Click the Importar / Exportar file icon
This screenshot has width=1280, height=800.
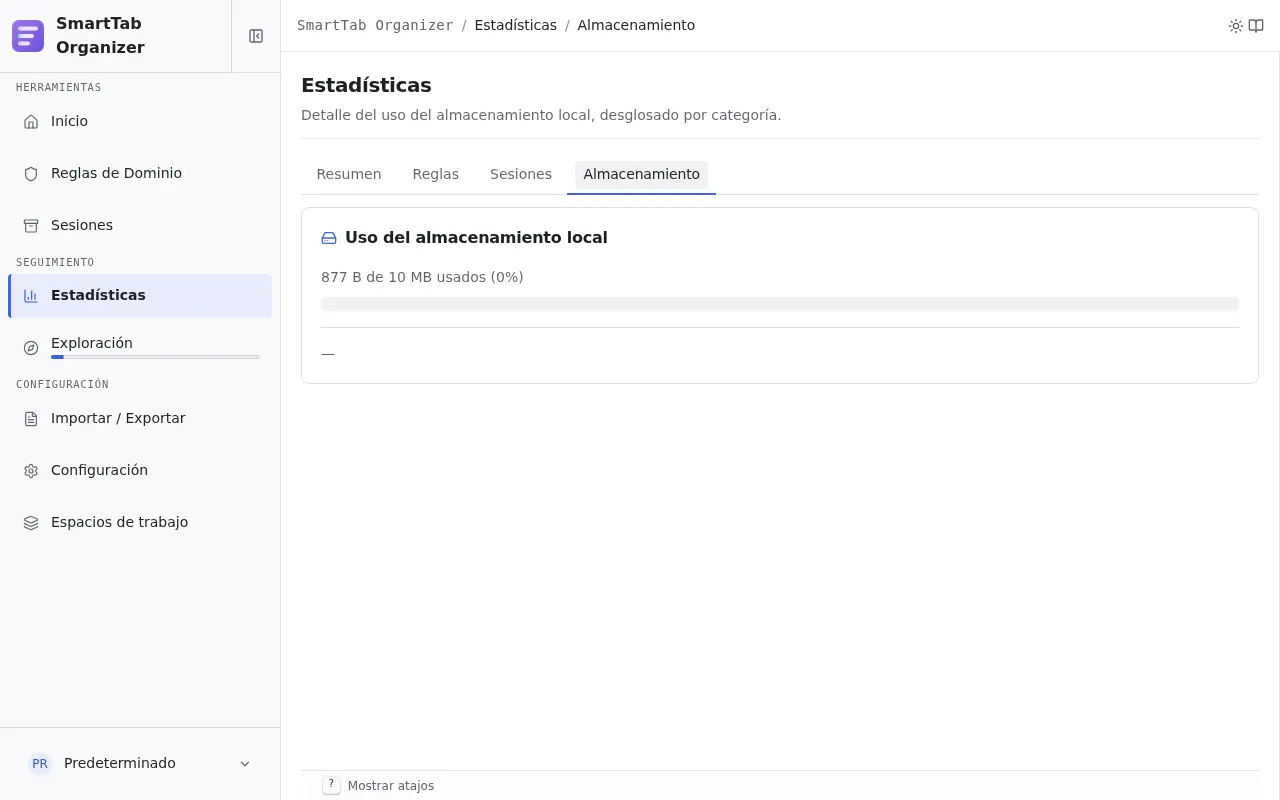pos(31,418)
